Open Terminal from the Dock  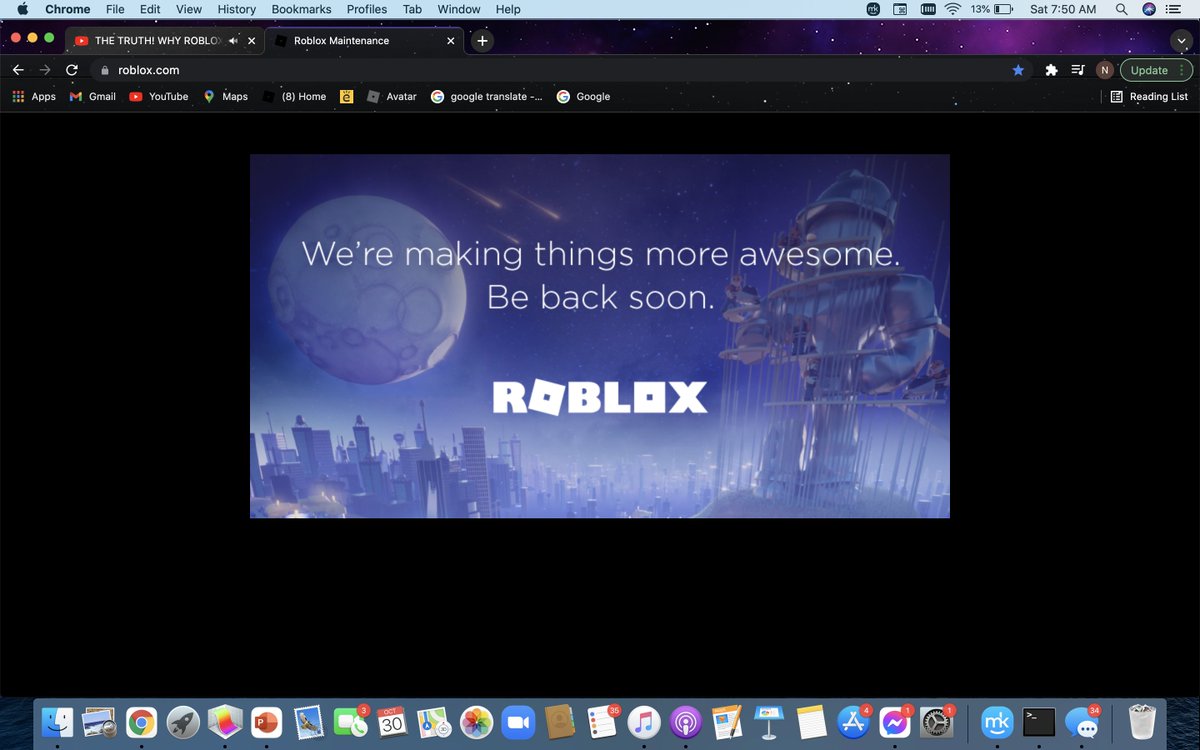[1039, 722]
